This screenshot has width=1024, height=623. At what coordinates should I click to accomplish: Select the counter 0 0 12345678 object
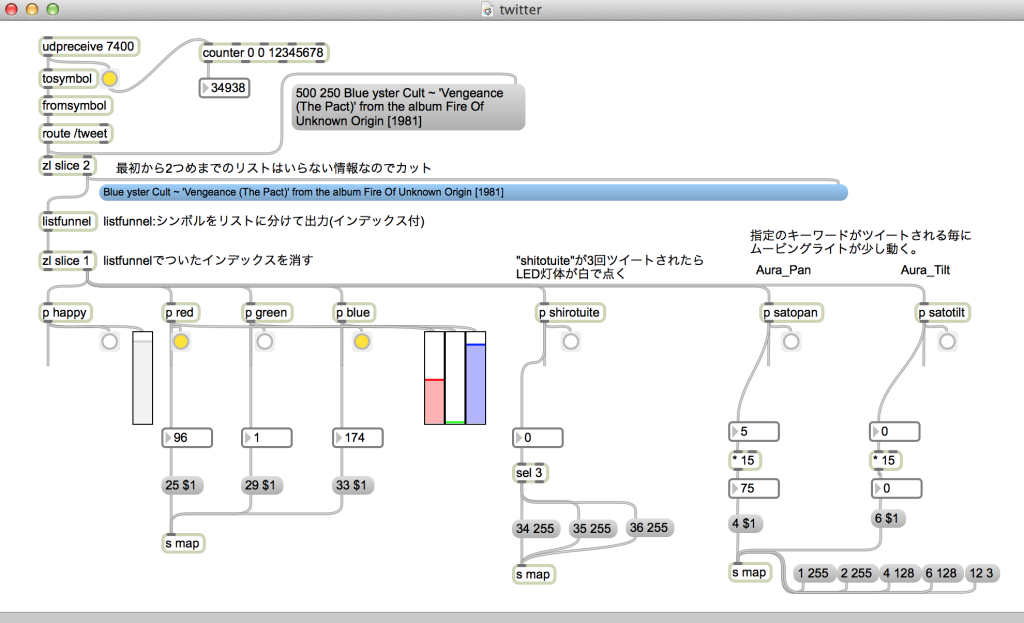(x=263, y=52)
